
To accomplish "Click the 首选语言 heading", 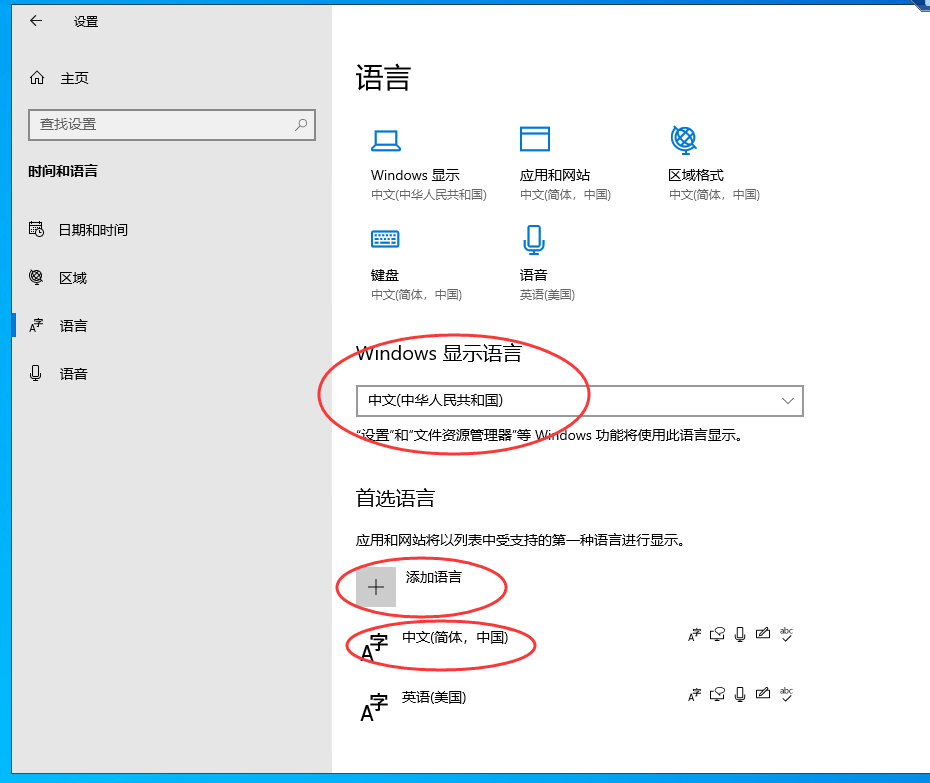I will [x=396, y=498].
